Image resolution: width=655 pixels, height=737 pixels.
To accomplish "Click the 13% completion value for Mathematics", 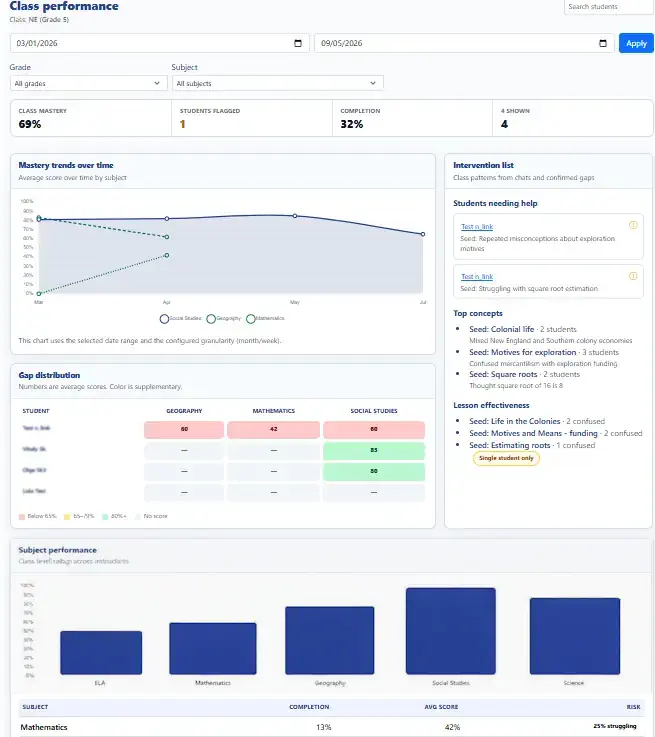I will pyautogui.click(x=324, y=727).
